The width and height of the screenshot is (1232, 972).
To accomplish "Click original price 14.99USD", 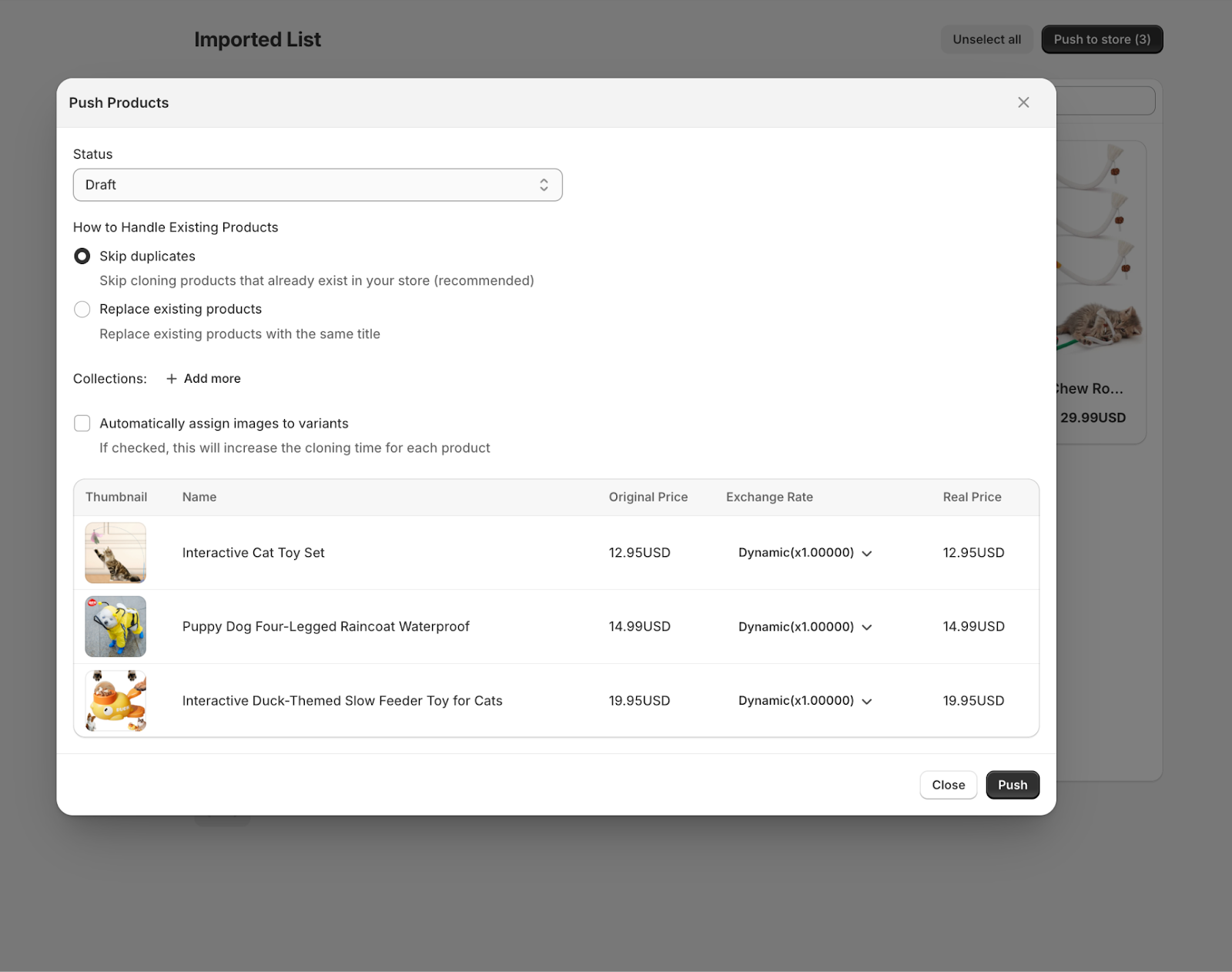I will click(640, 627).
